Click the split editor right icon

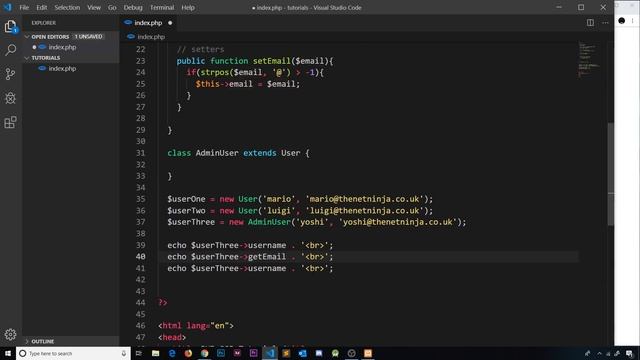(590, 23)
